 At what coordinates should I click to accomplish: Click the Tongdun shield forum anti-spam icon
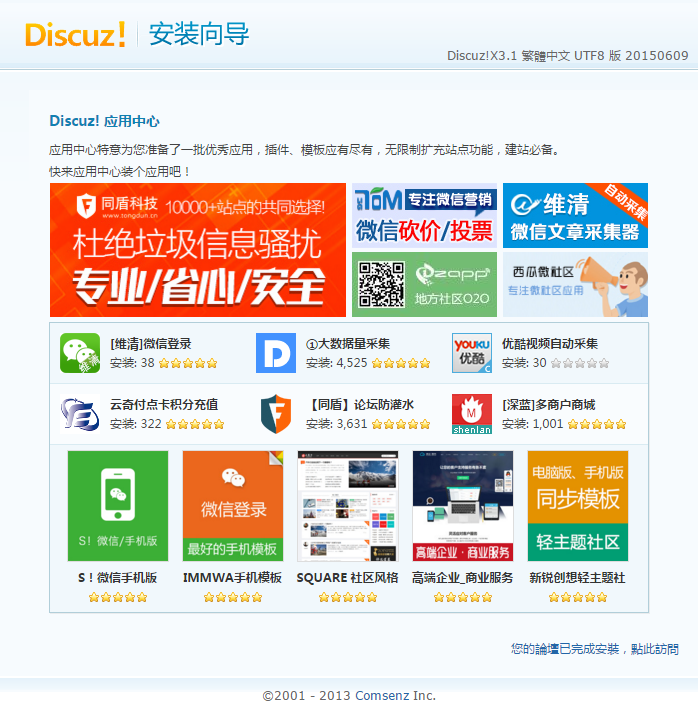coord(275,414)
